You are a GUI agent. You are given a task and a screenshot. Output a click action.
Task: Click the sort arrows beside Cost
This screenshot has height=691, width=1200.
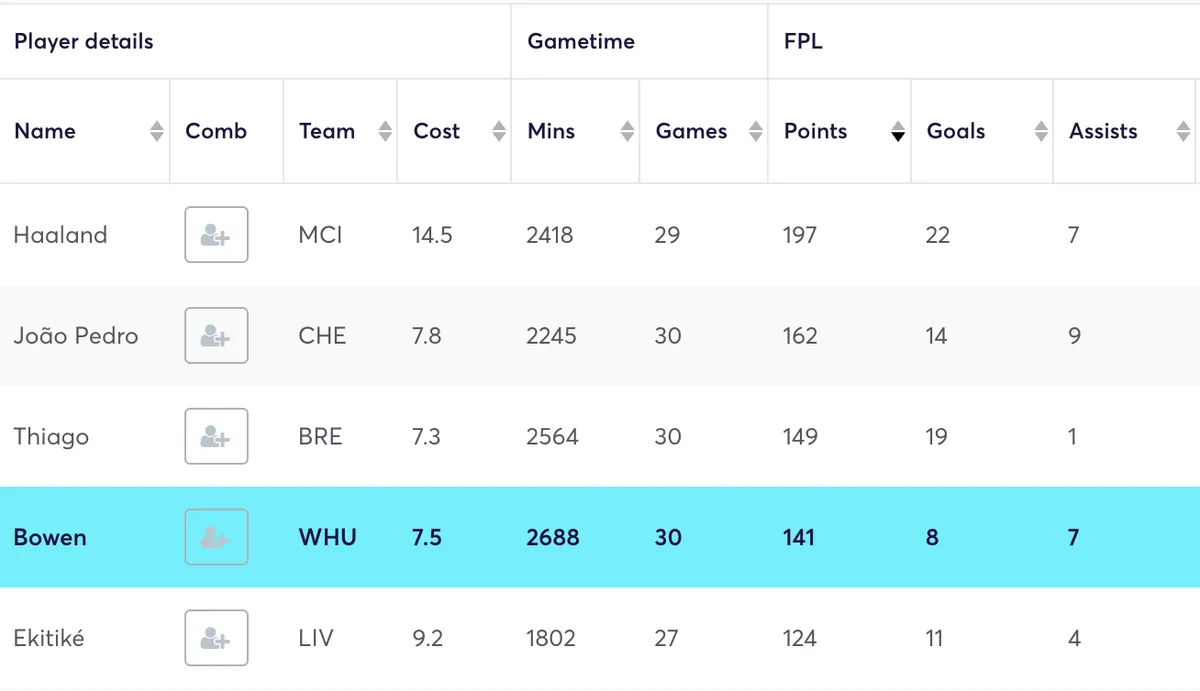coord(498,131)
